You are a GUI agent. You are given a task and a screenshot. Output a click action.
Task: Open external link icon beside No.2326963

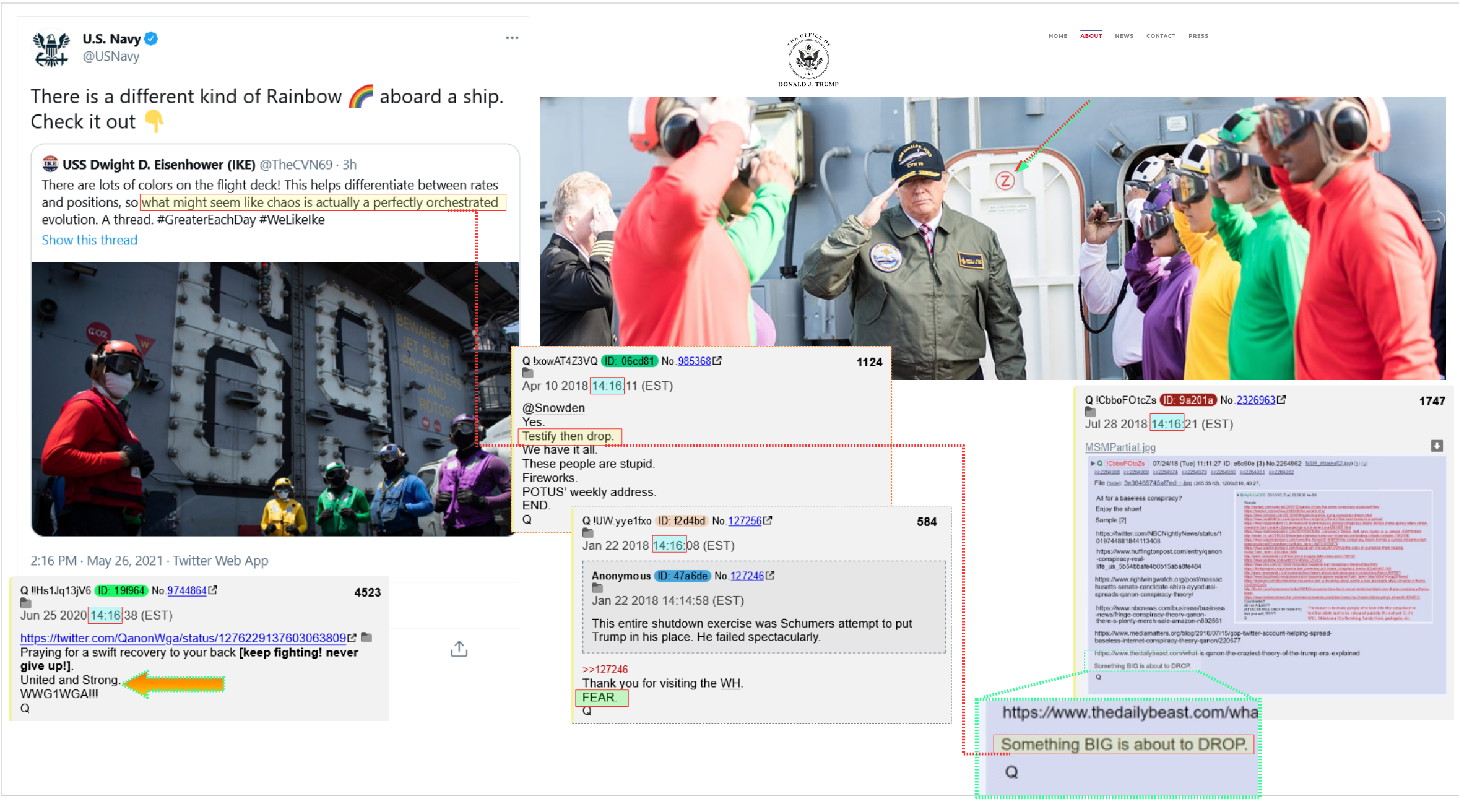pyautogui.click(x=1281, y=399)
